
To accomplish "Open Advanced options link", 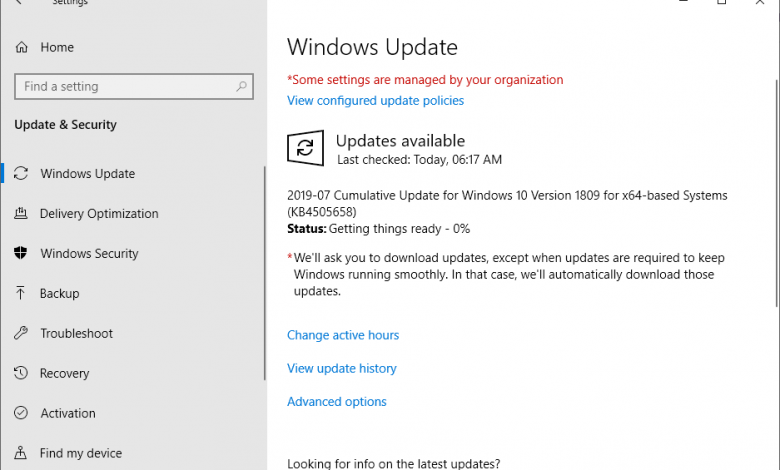I will (337, 401).
